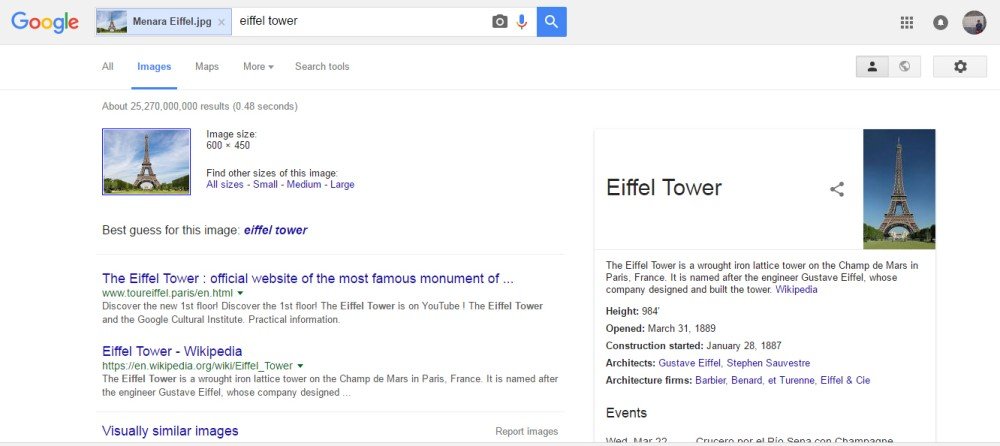Screen dimensions: 1000x446
Task: Click the uploaded Eiffel Tower thumbnail
Action: point(146,161)
